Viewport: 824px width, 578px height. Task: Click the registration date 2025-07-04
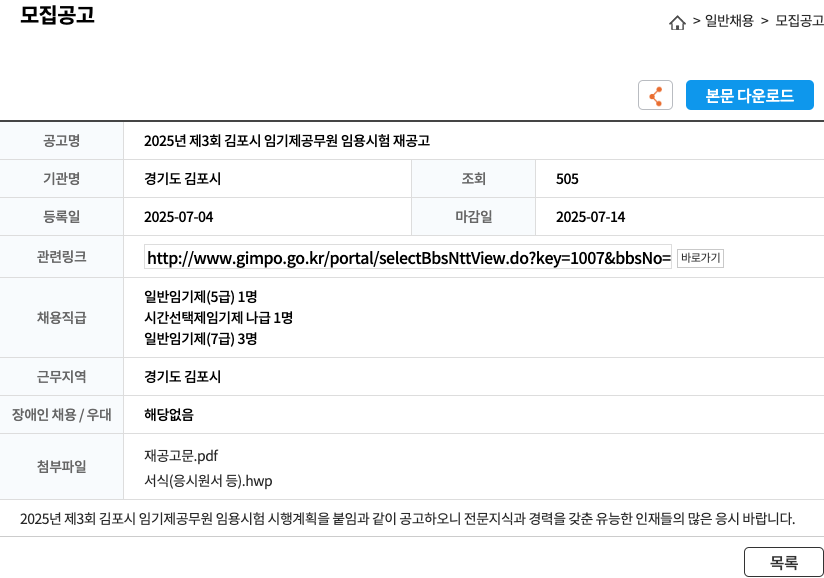(179, 217)
